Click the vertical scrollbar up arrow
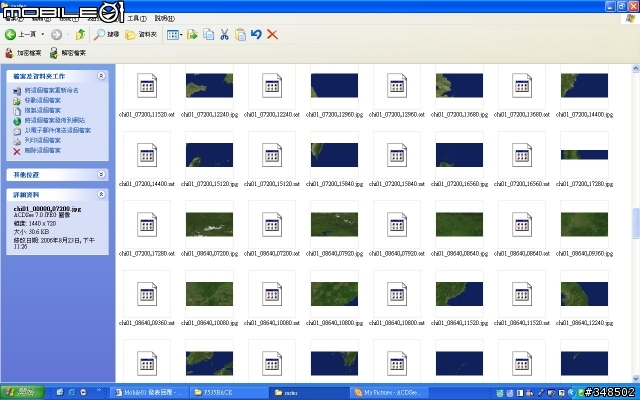This screenshot has width=640, height=400. click(636, 69)
